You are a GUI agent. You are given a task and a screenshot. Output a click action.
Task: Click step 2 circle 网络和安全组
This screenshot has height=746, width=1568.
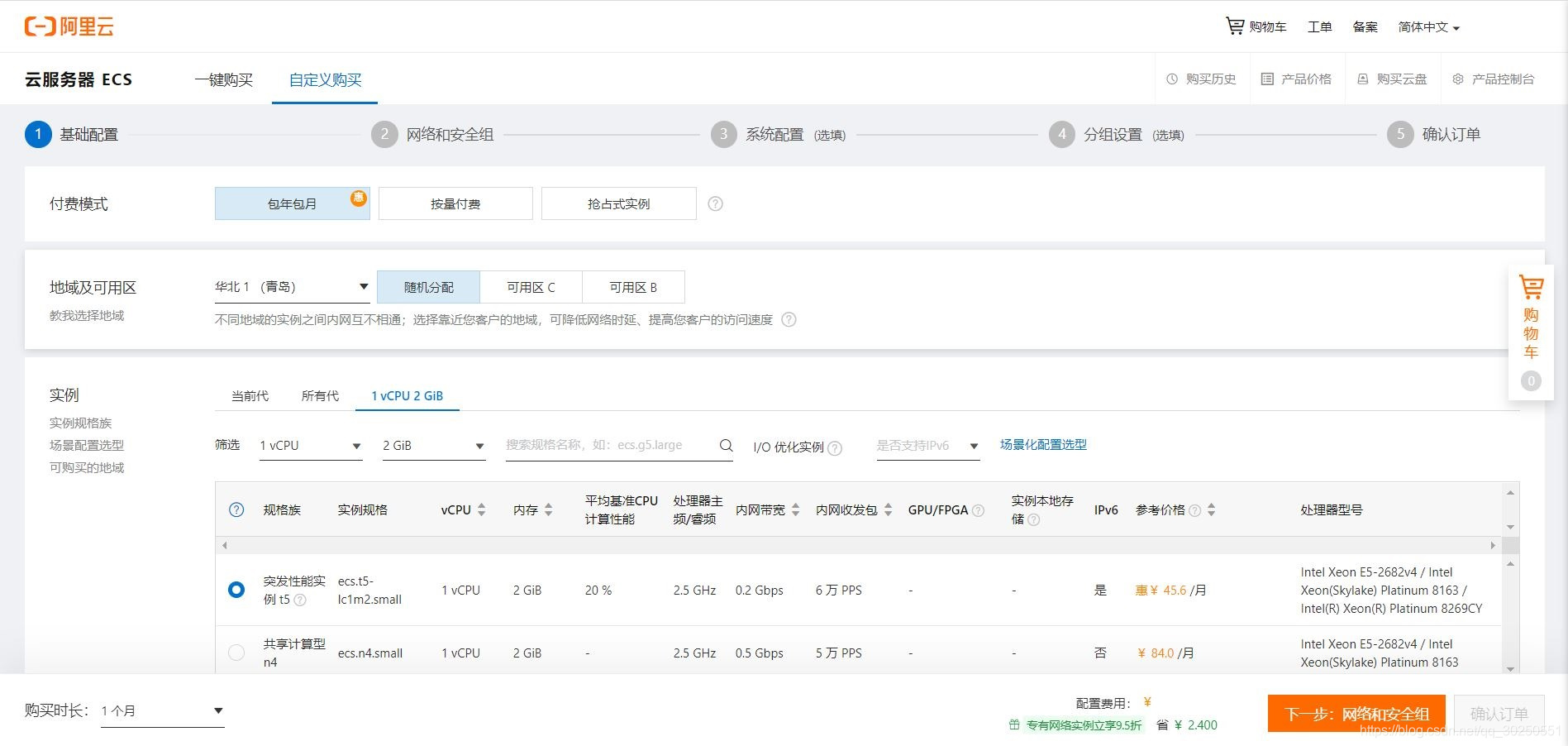tap(384, 134)
